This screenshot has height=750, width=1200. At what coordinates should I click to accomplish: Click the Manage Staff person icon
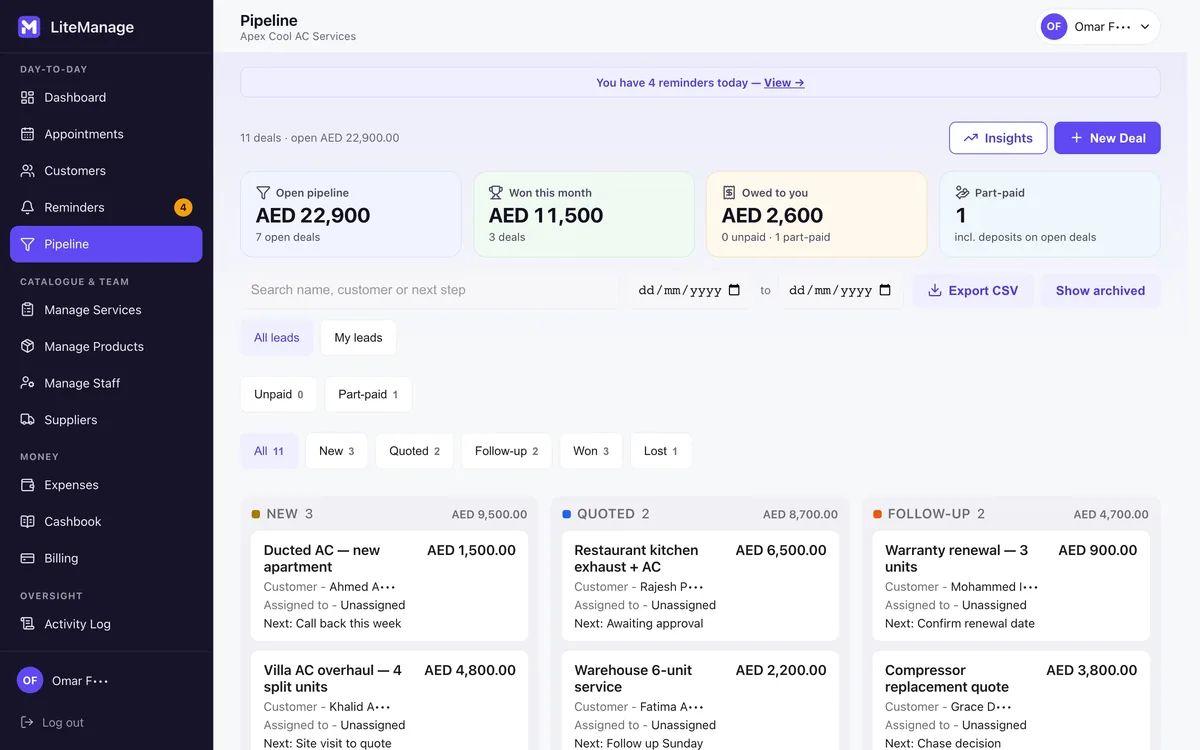tap(28, 383)
